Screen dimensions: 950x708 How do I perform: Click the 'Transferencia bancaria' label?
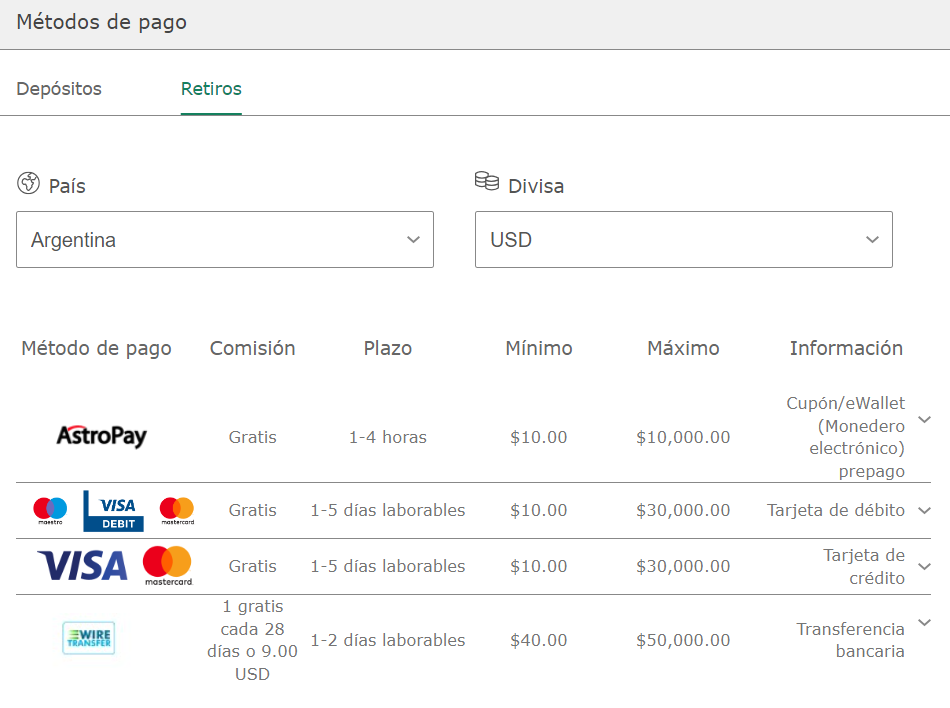point(851,640)
